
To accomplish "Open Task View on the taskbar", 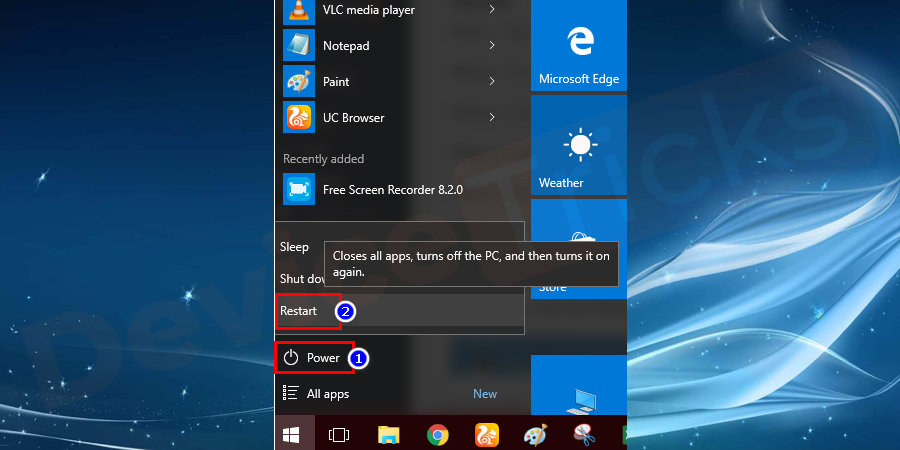I will 338,434.
